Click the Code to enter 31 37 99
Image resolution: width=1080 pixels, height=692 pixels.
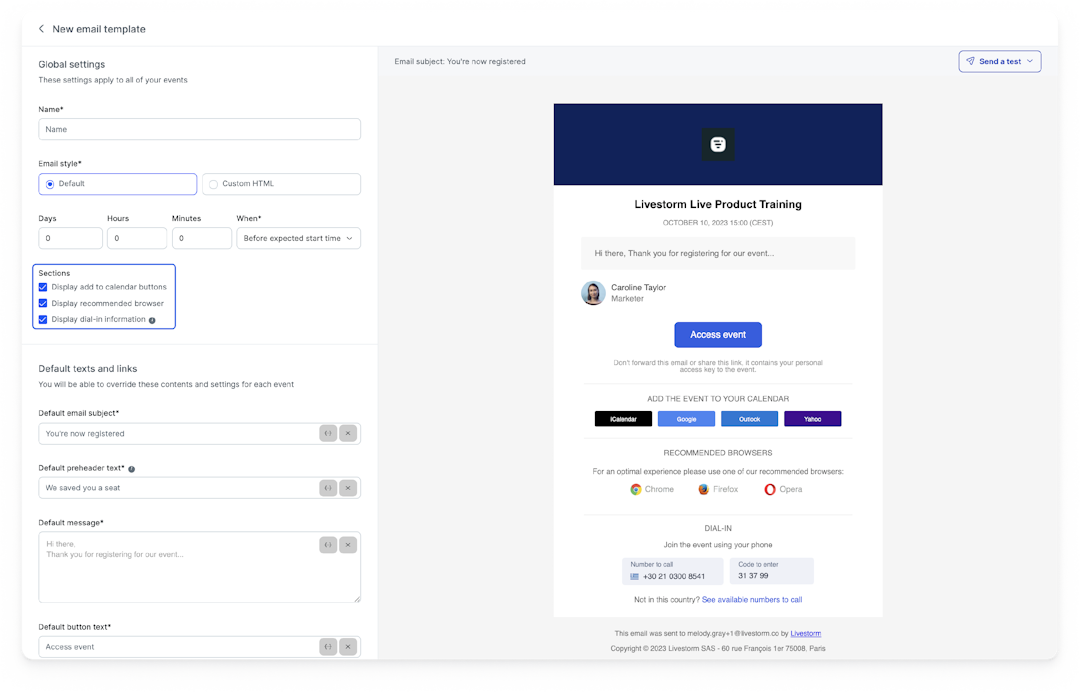pyautogui.click(x=771, y=571)
